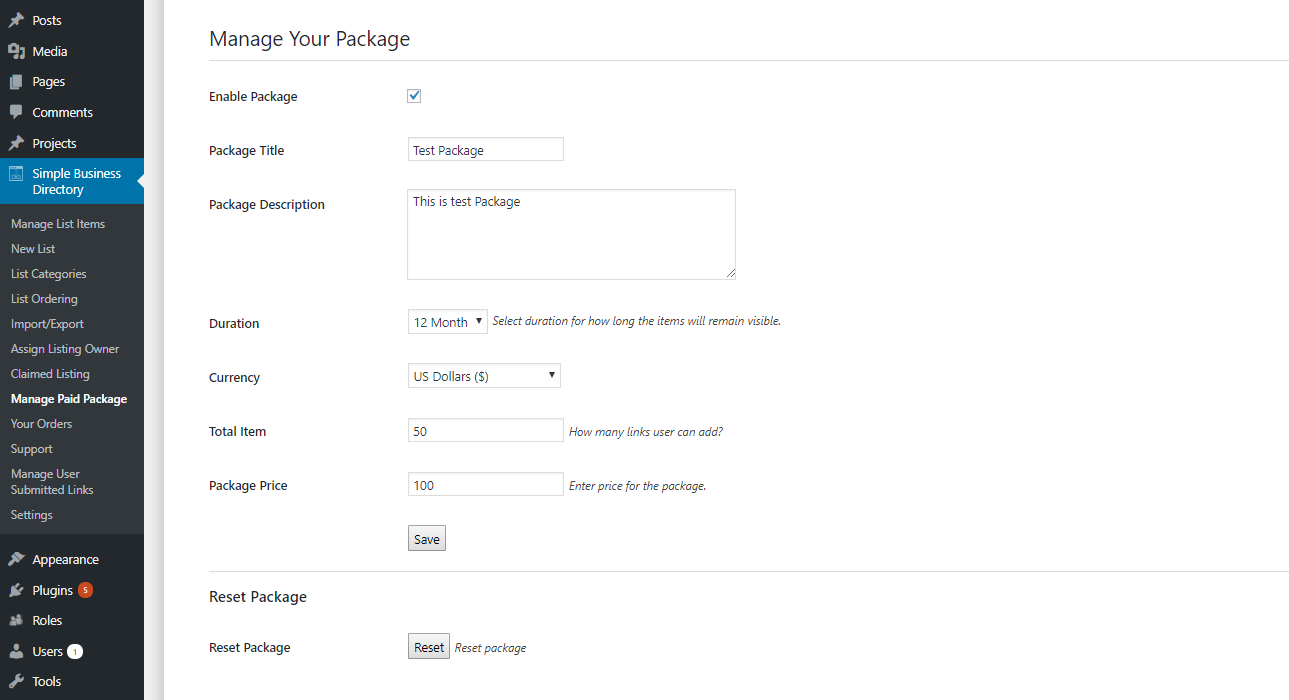Open Import/Export submenu item
Image resolution: width=1289 pixels, height=700 pixels.
47,324
